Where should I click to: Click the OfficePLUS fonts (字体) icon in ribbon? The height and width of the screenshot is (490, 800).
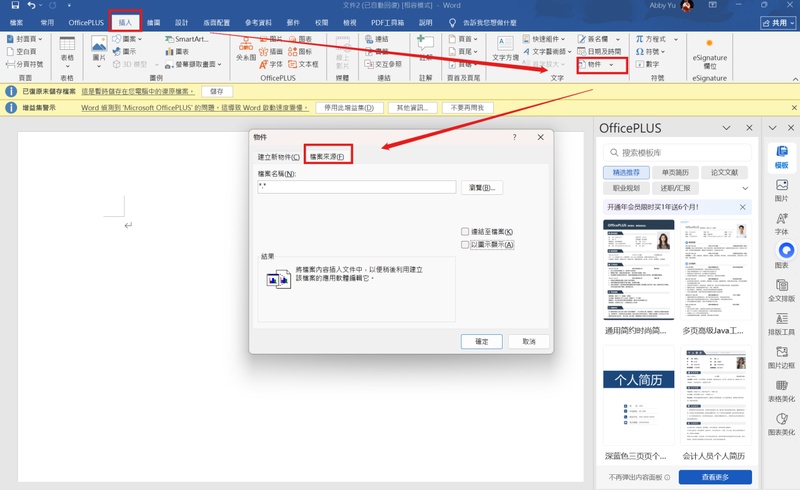[271, 64]
